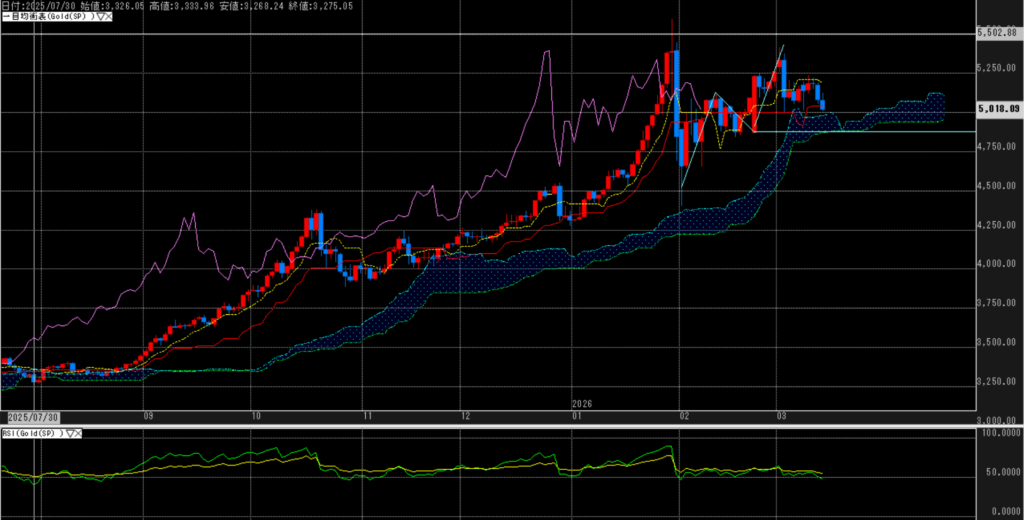Click the 5,250.00 price axis label
This screenshot has height=520, width=1024.
(998, 69)
